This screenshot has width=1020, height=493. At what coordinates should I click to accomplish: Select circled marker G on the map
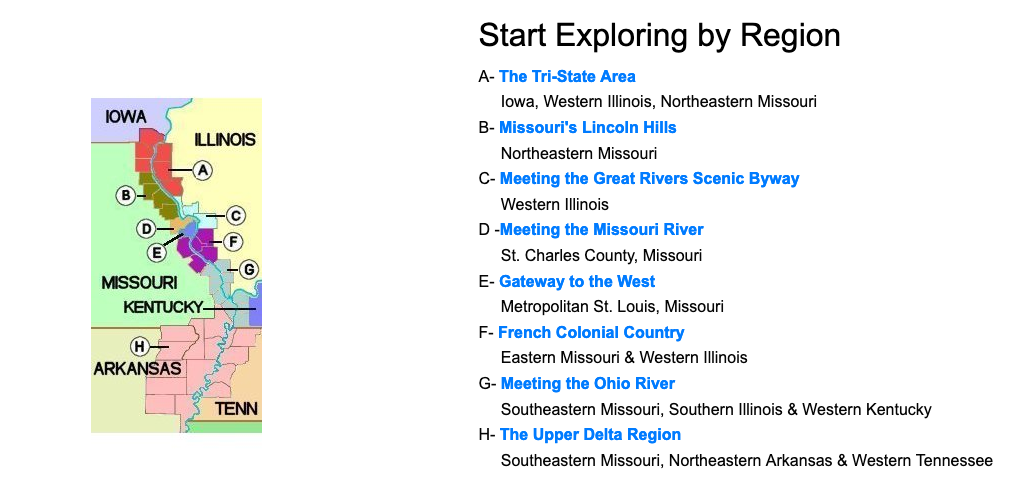(x=248, y=269)
